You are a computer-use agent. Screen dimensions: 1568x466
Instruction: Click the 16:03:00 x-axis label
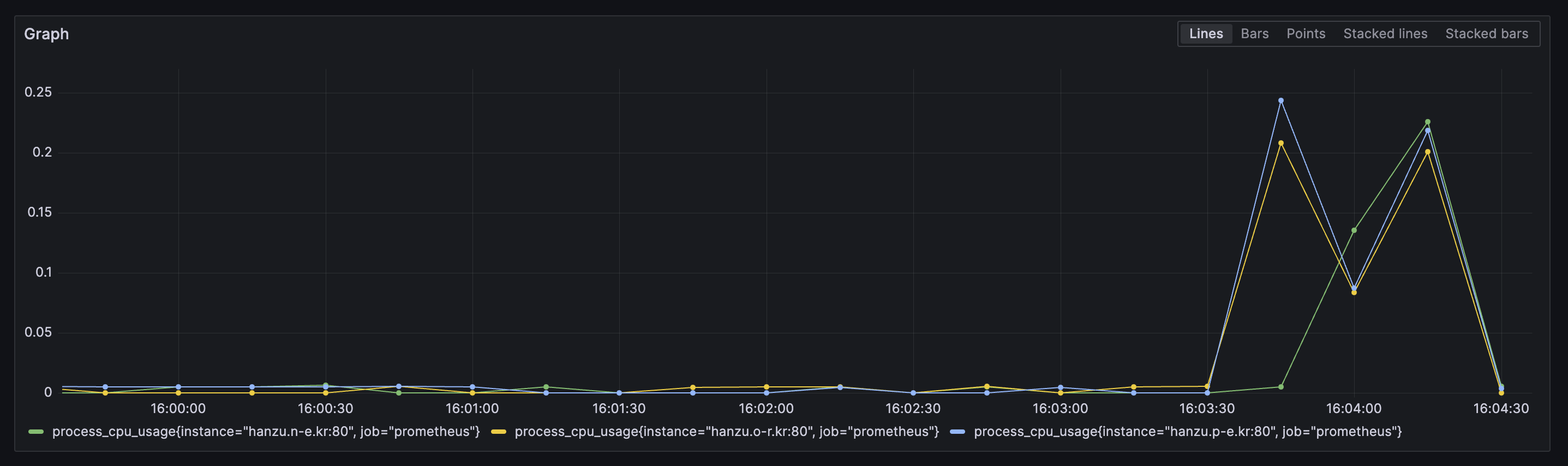coord(1061,408)
